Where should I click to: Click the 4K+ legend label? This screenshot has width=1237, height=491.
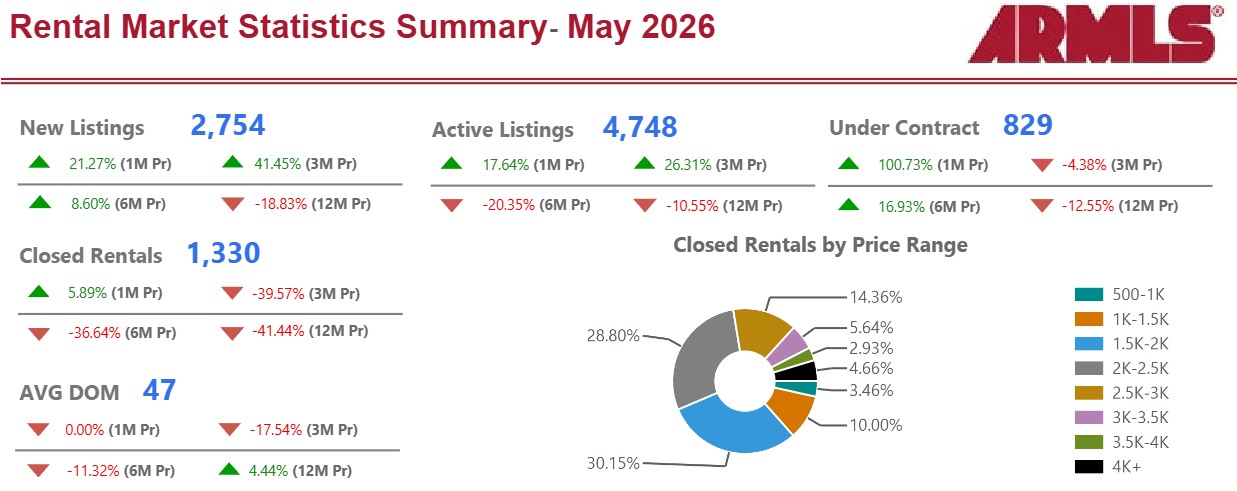click(x=1127, y=466)
